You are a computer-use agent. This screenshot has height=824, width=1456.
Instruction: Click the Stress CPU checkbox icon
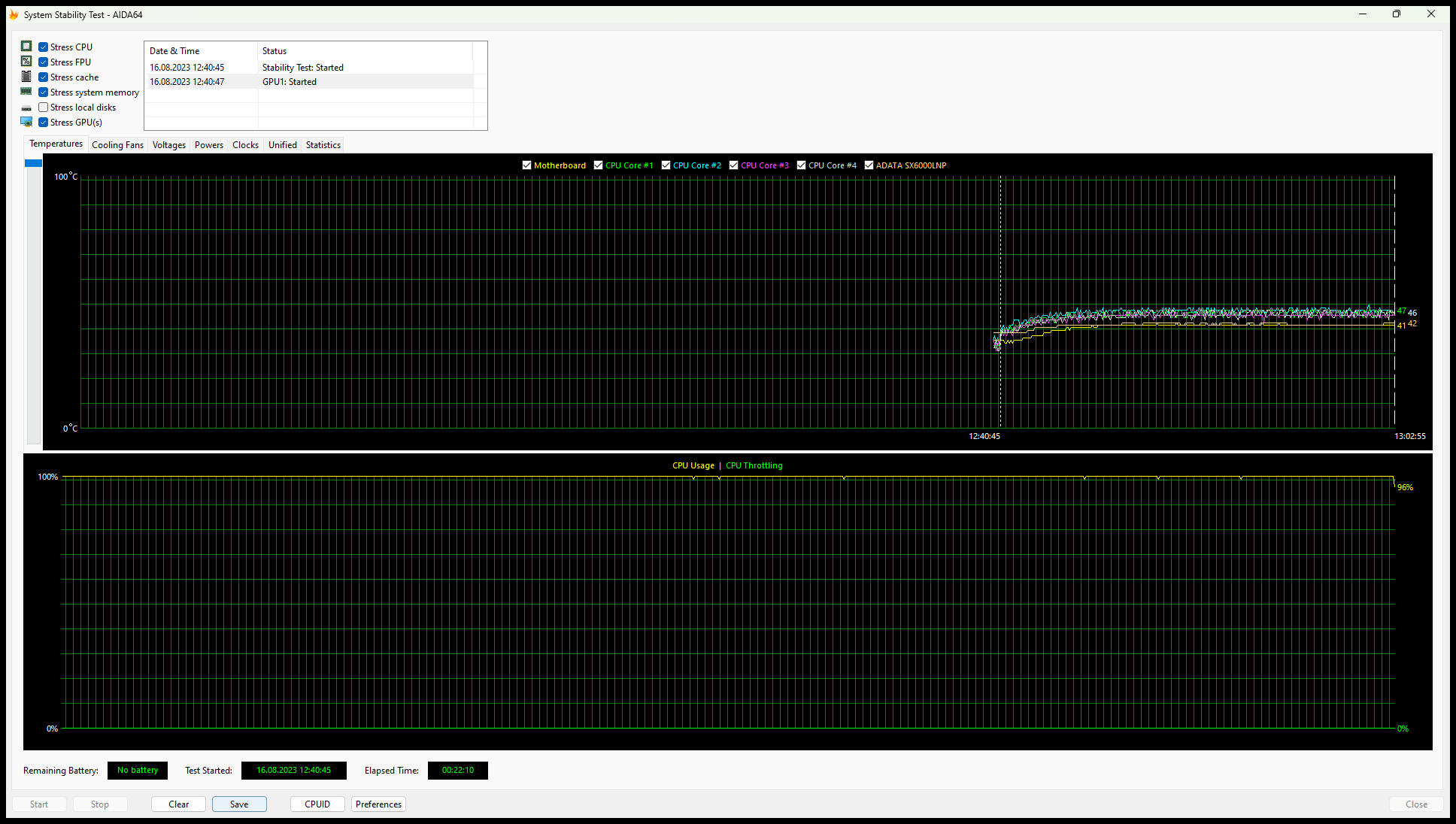click(x=42, y=47)
